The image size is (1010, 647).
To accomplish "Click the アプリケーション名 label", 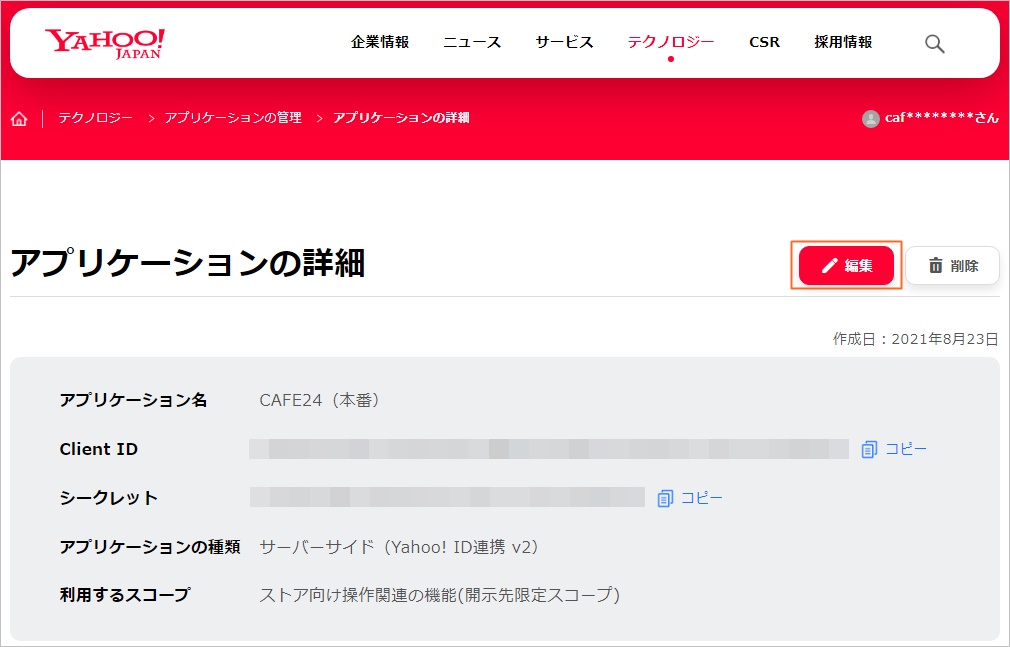I will (133, 400).
